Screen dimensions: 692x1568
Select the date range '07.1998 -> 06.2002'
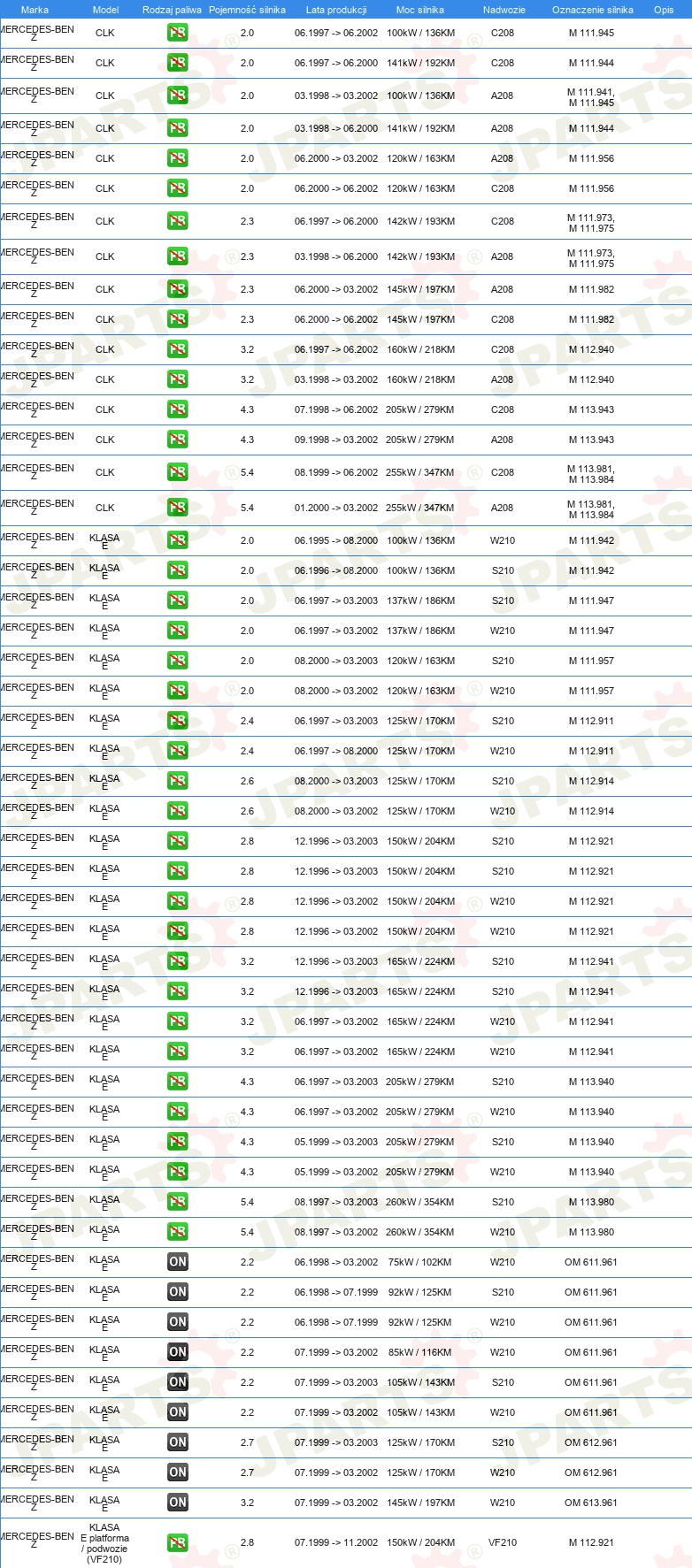click(336, 409)
